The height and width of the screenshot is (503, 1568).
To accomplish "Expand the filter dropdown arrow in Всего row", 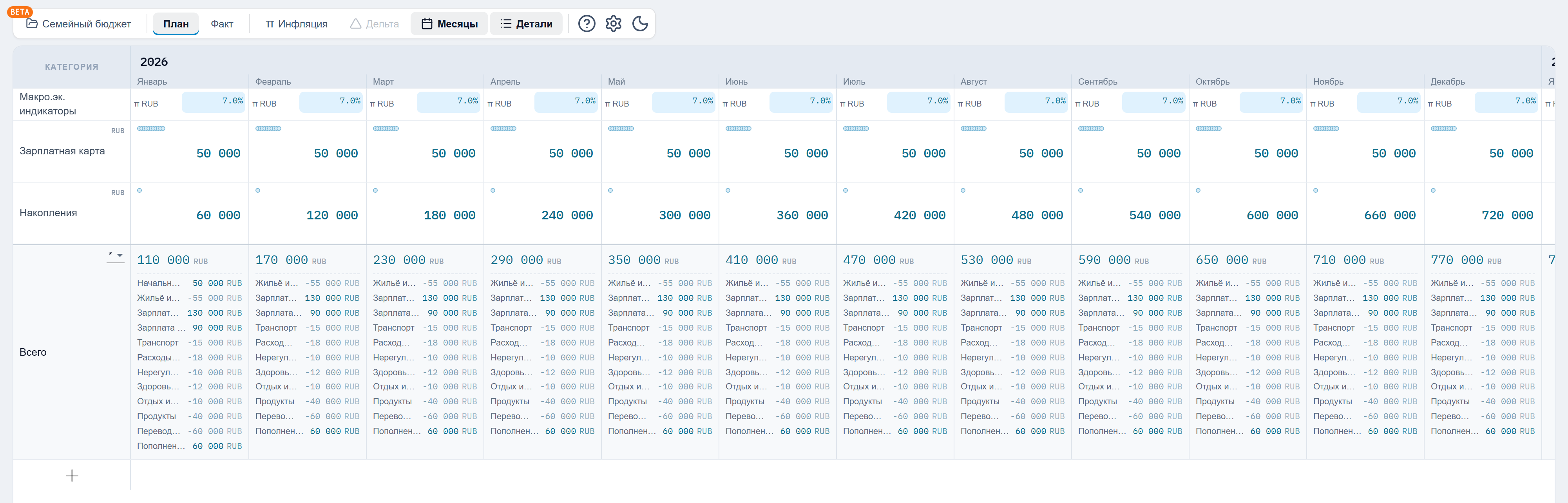I will 120,255.
